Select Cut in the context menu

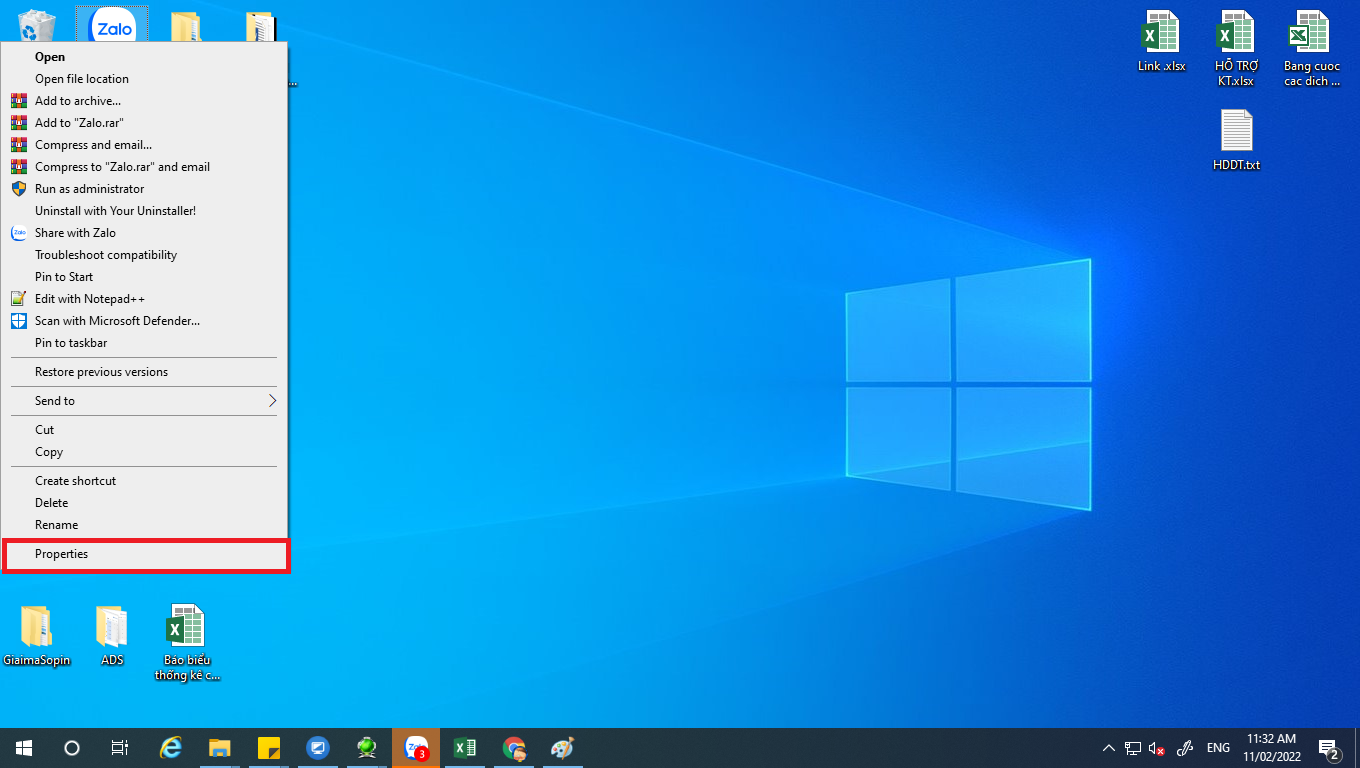pos(144,430)
